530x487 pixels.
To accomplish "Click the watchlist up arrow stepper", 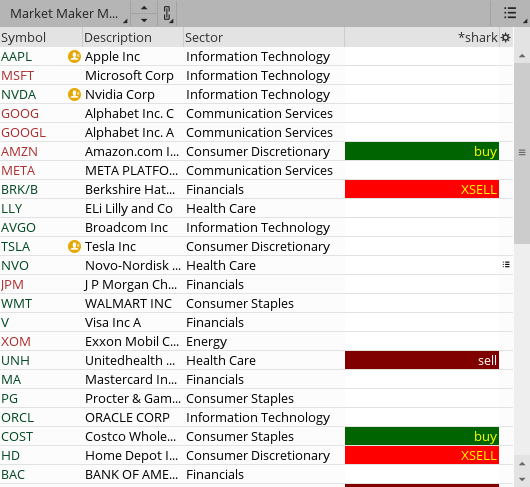I will (144, 8).
